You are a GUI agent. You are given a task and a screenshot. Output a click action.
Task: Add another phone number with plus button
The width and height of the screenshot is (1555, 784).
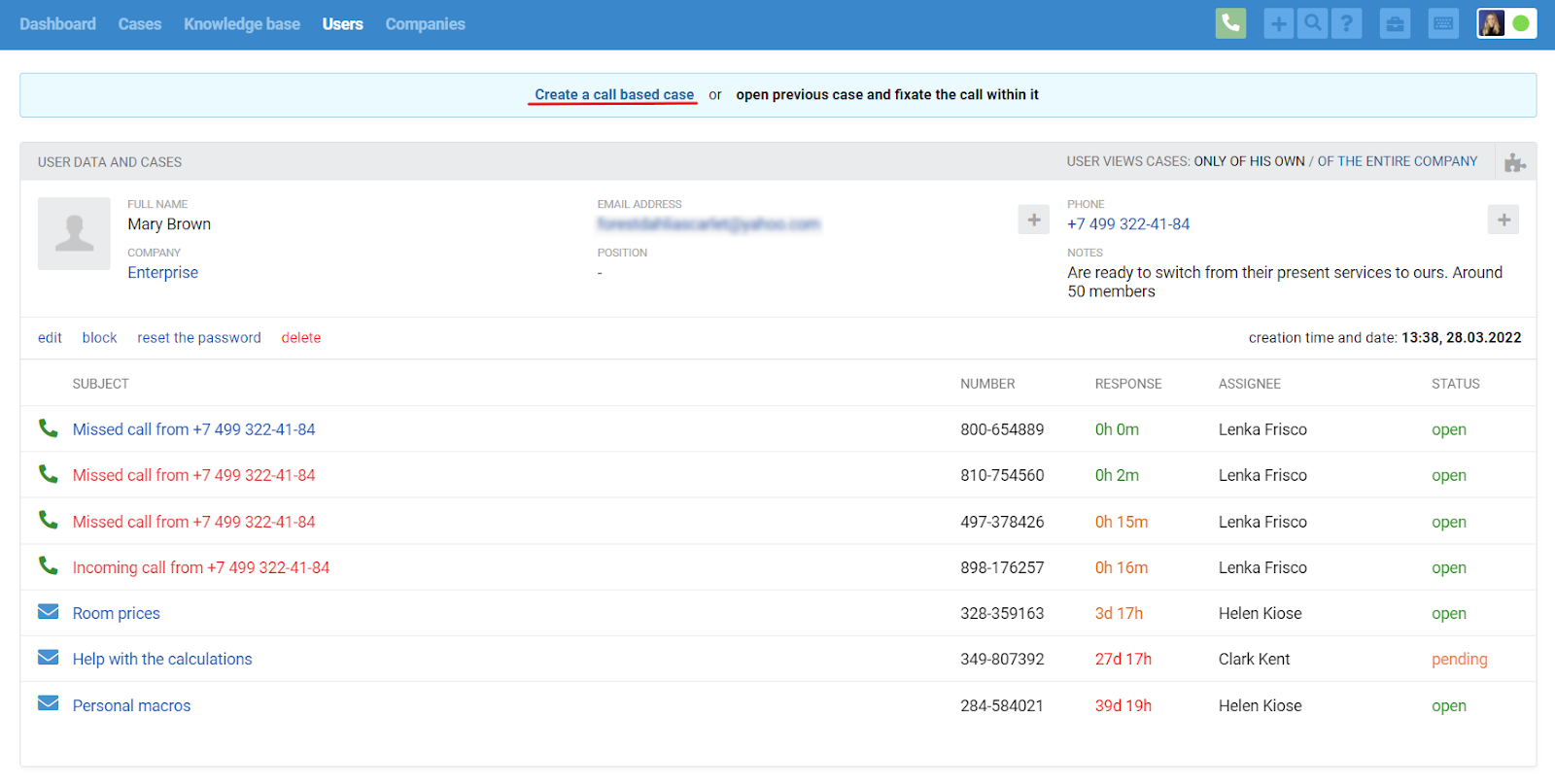click(1503, 220)
